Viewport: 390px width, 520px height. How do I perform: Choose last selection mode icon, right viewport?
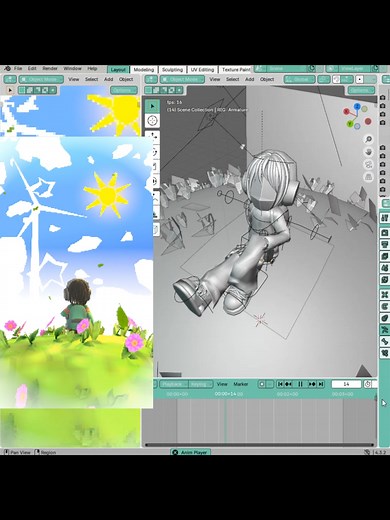pos(179,90)
